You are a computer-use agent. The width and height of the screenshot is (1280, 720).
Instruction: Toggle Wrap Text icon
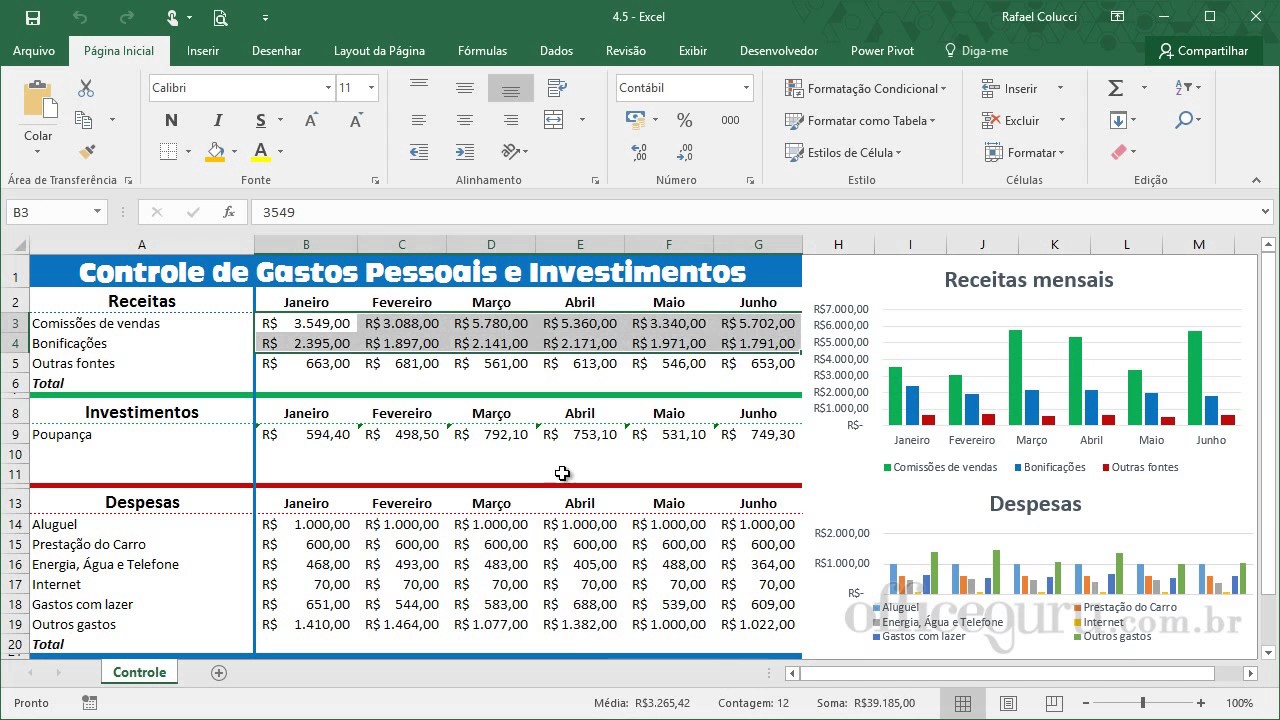click(x=557, y=88)
